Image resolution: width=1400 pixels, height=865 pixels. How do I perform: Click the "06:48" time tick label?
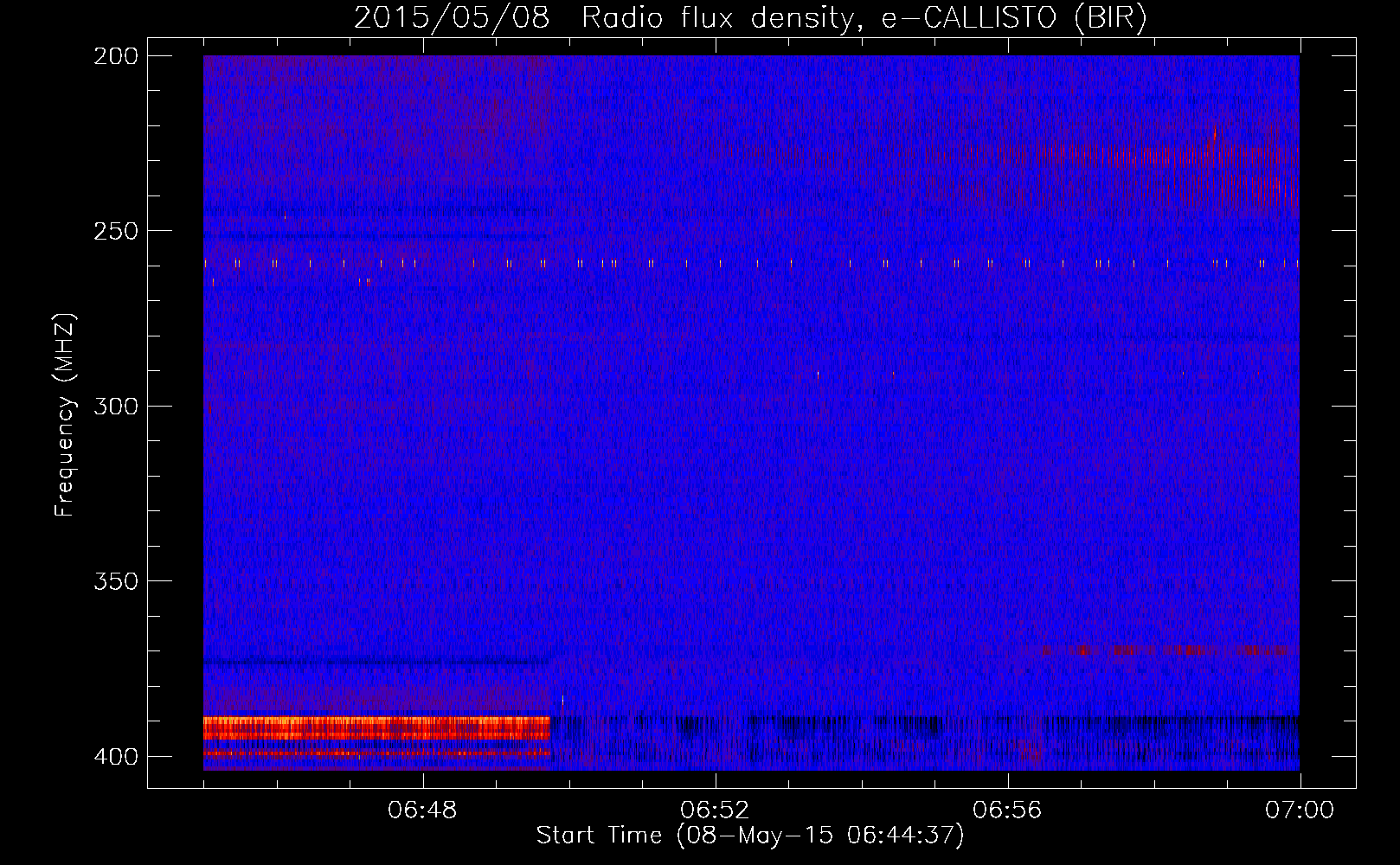422,811
